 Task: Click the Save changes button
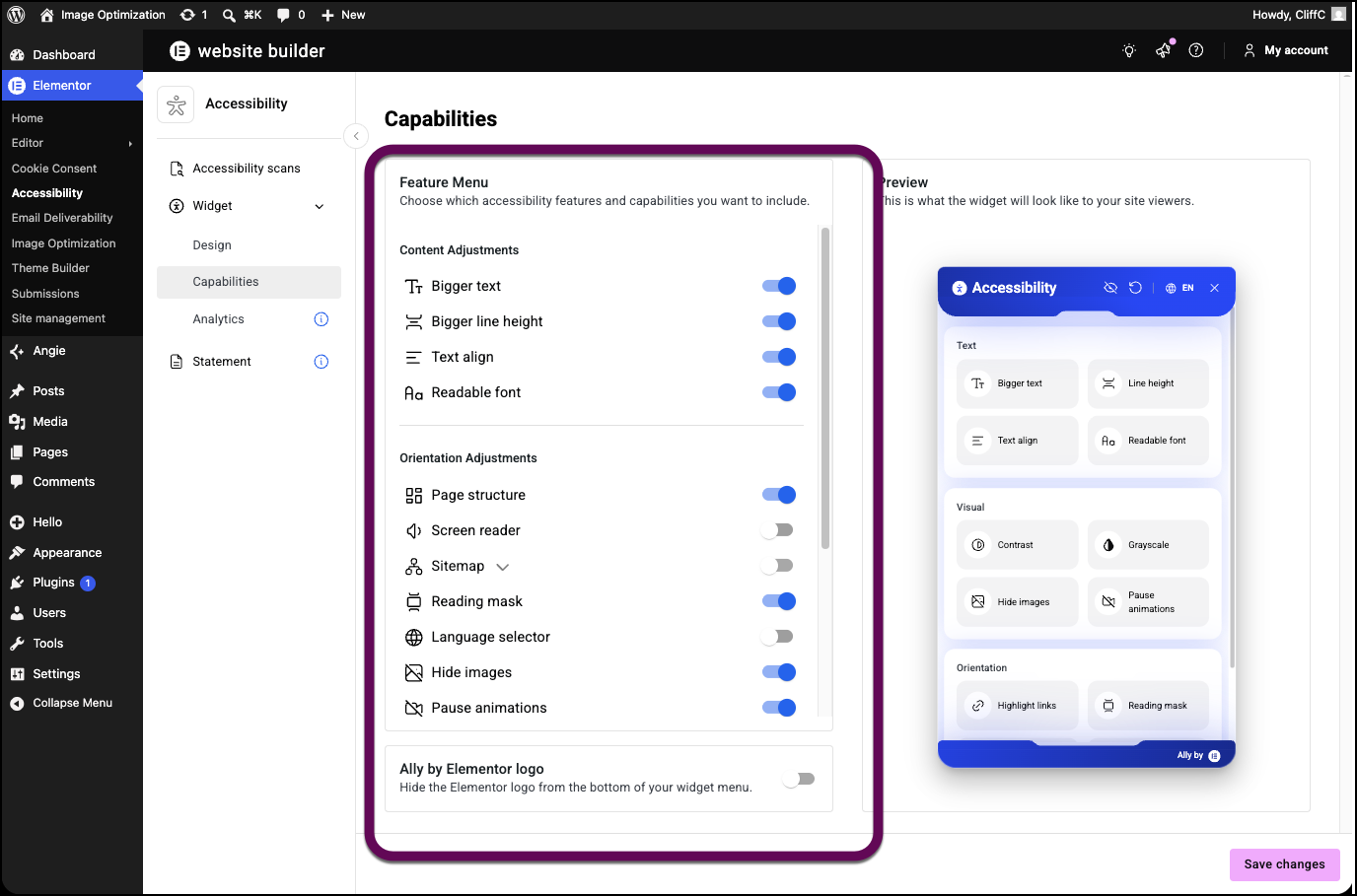coord(1284,864)
